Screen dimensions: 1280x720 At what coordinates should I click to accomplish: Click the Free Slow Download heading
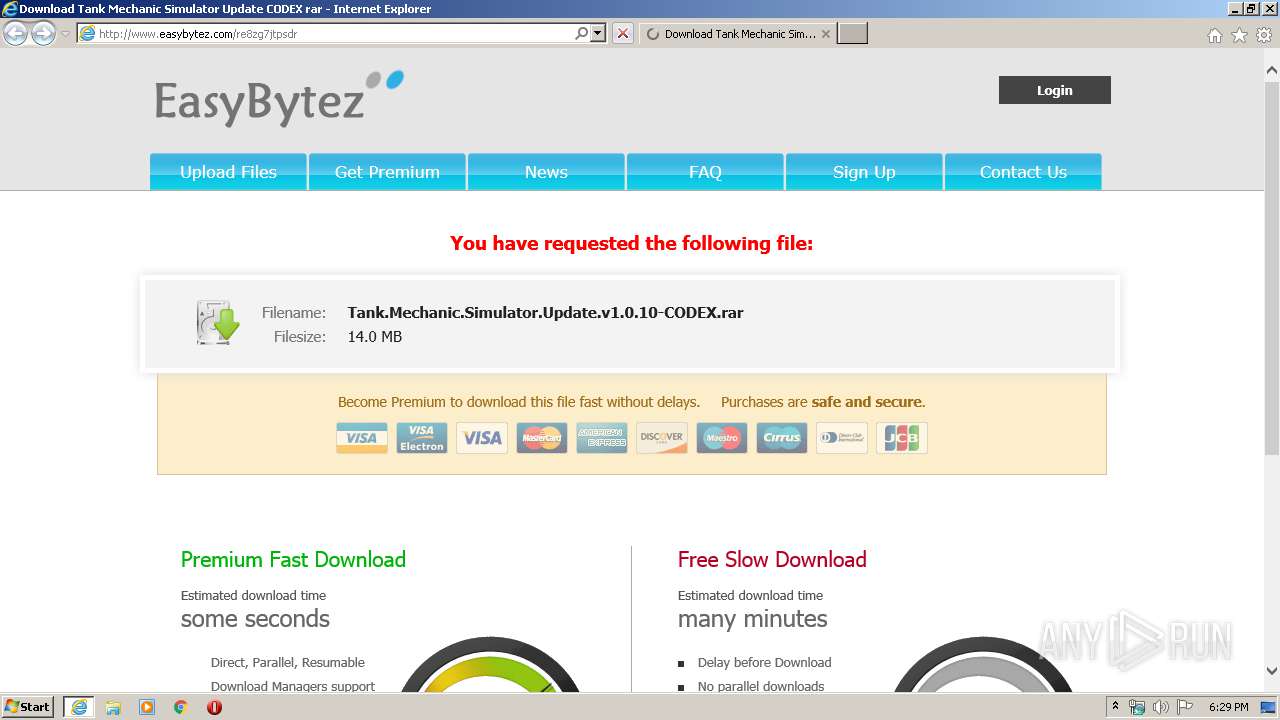pyautogui.click(x=772, y=560)
